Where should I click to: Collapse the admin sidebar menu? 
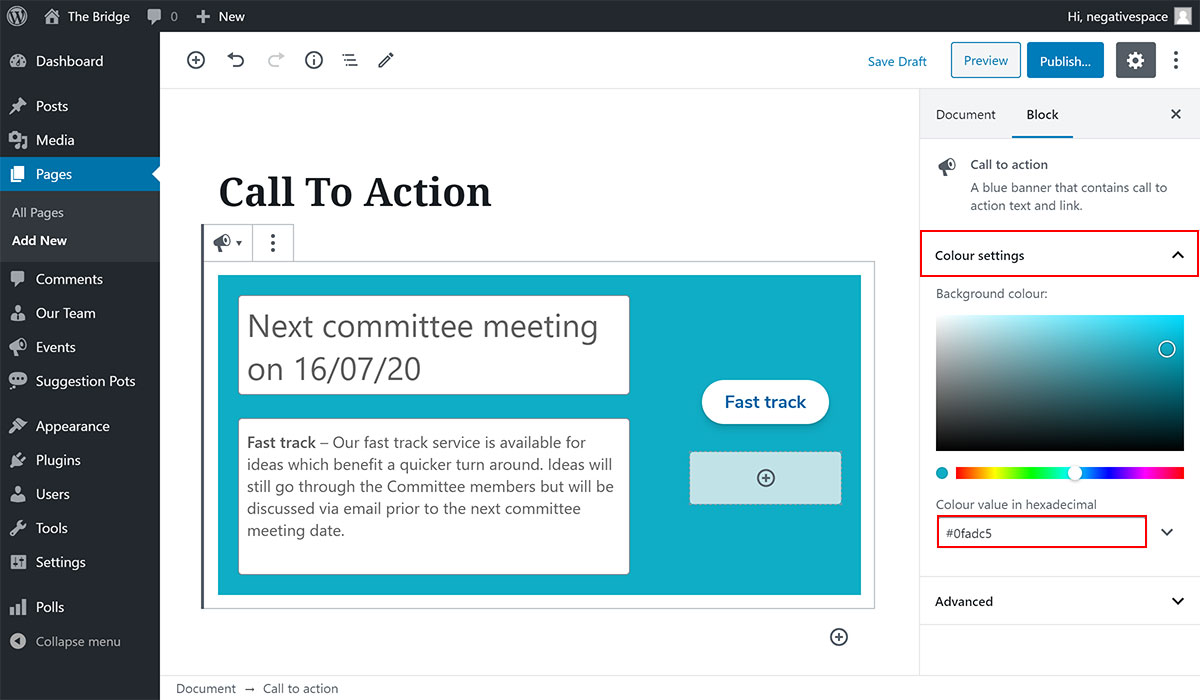[77, 641]
